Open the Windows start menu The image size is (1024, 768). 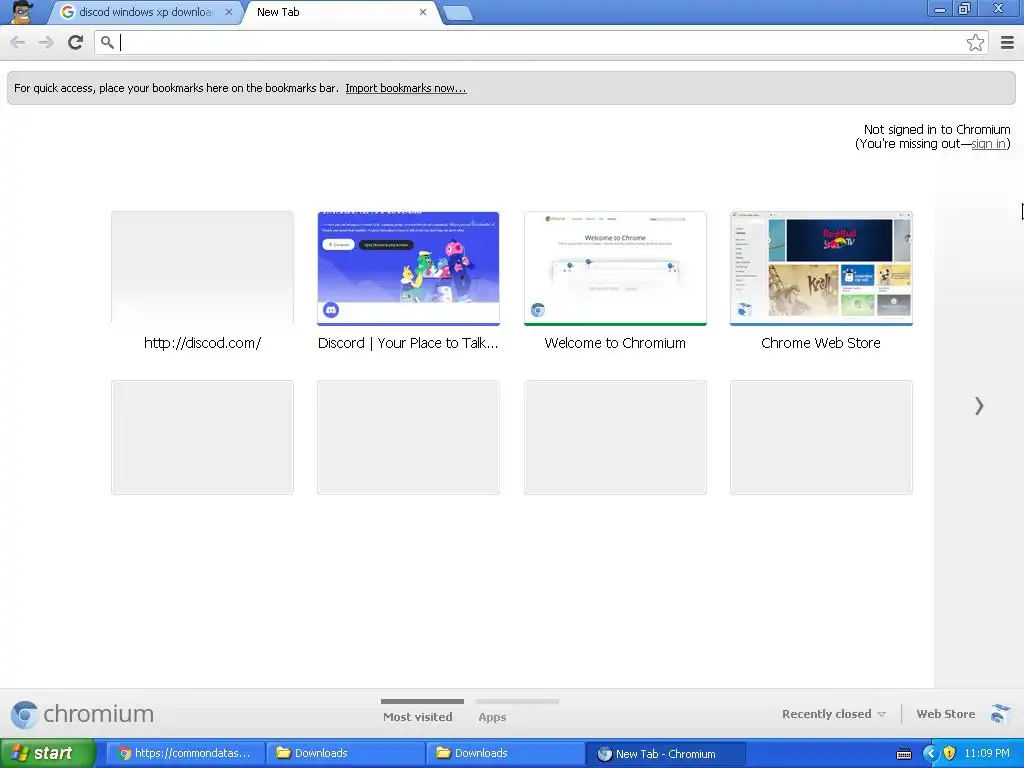pos(48,753)
